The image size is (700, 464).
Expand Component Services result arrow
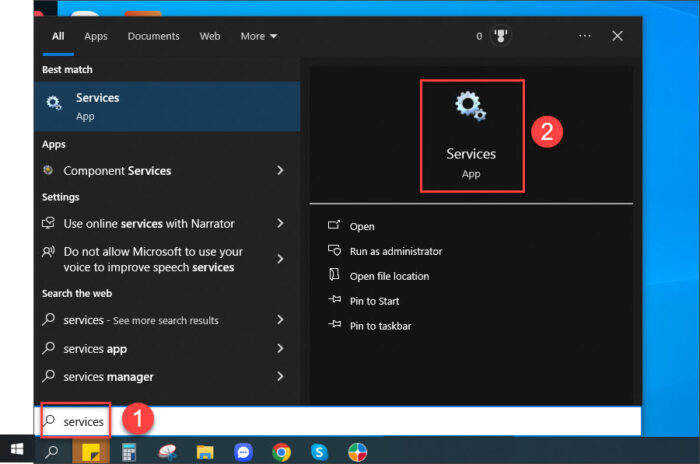click(280, 170)
